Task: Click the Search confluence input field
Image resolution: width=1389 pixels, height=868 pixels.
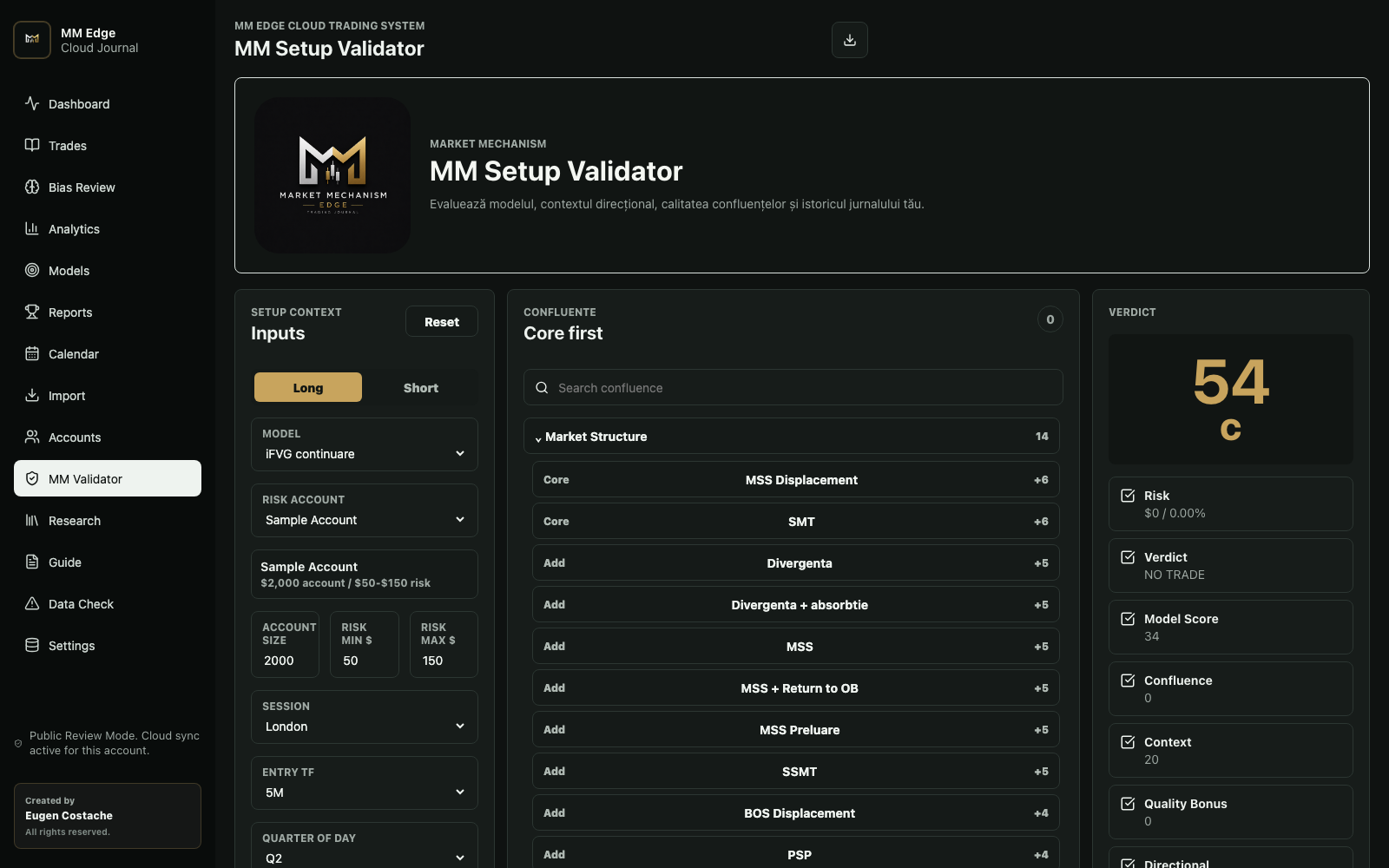Action: [x=793, y=387]
